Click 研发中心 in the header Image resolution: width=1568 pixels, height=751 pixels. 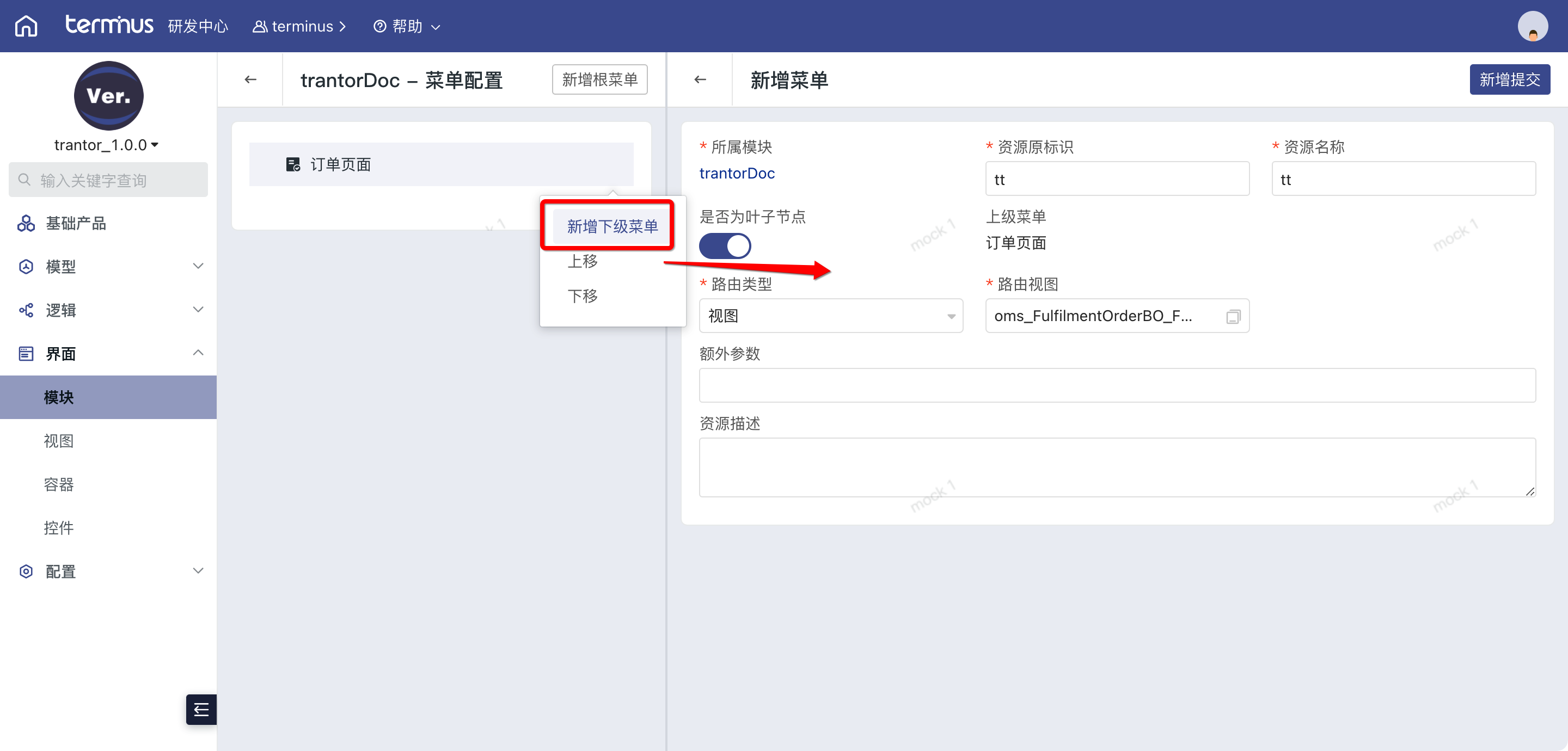(x=198, y=26)
